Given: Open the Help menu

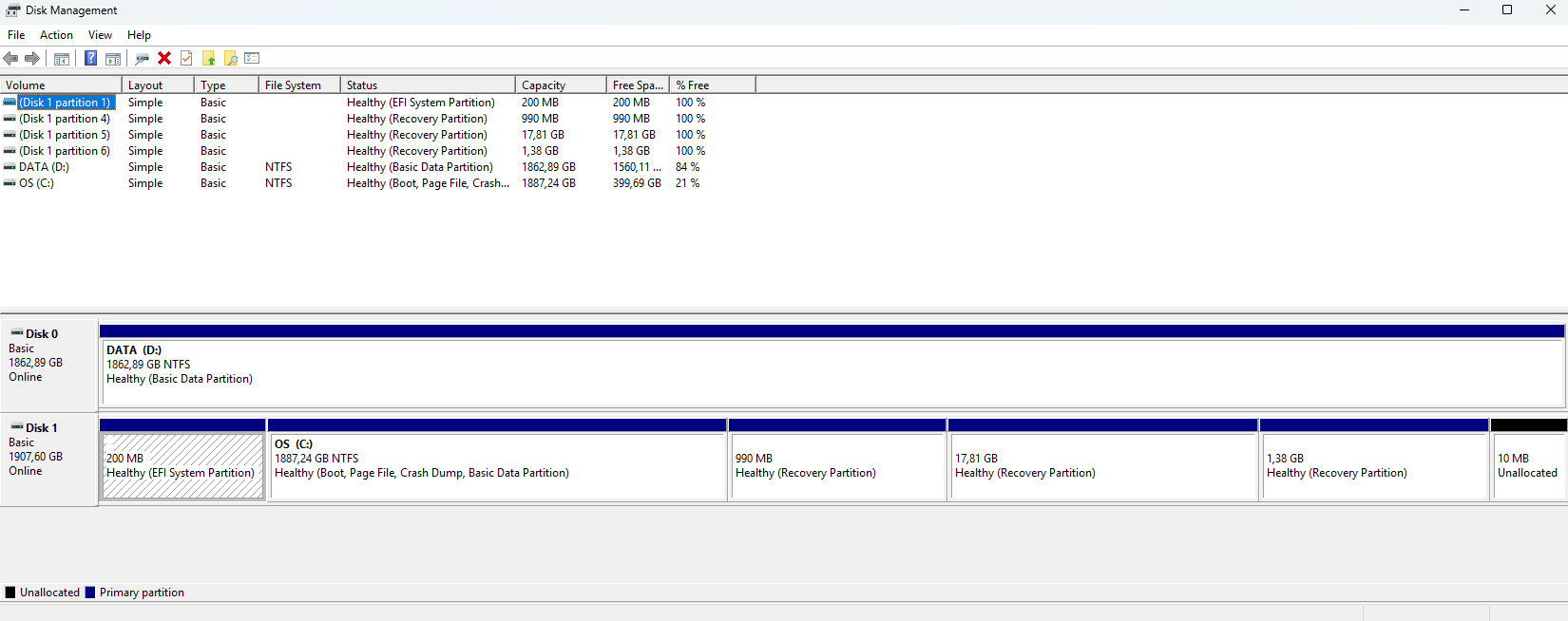Looking at the screenshot, I should point(139,35).
